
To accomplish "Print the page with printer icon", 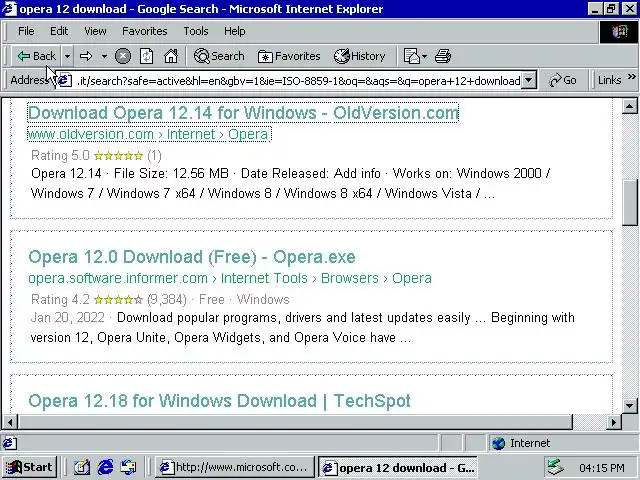I will [443, 56].
